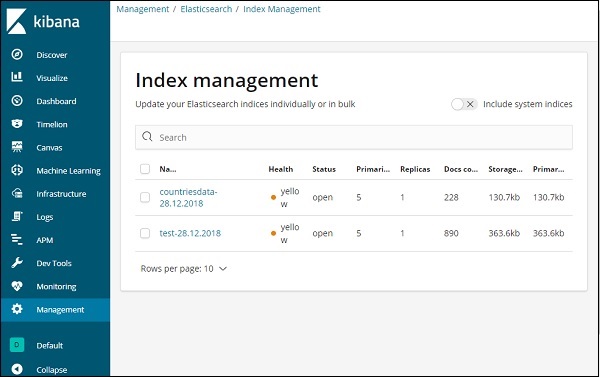
Task: Select the countriesdata-28.12.2018 row checkbox
Action: (145, 197)
